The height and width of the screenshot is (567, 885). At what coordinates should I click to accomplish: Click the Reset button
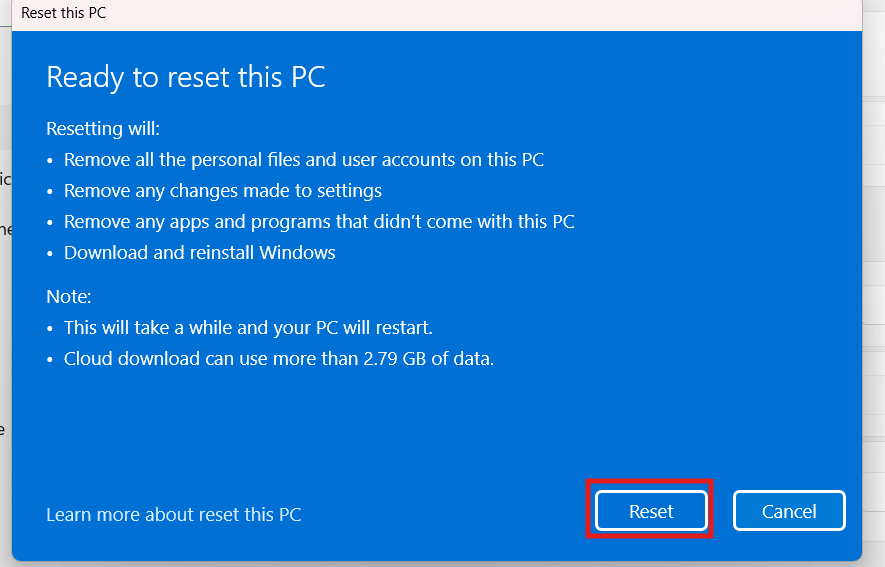click(x=651, y=511)
